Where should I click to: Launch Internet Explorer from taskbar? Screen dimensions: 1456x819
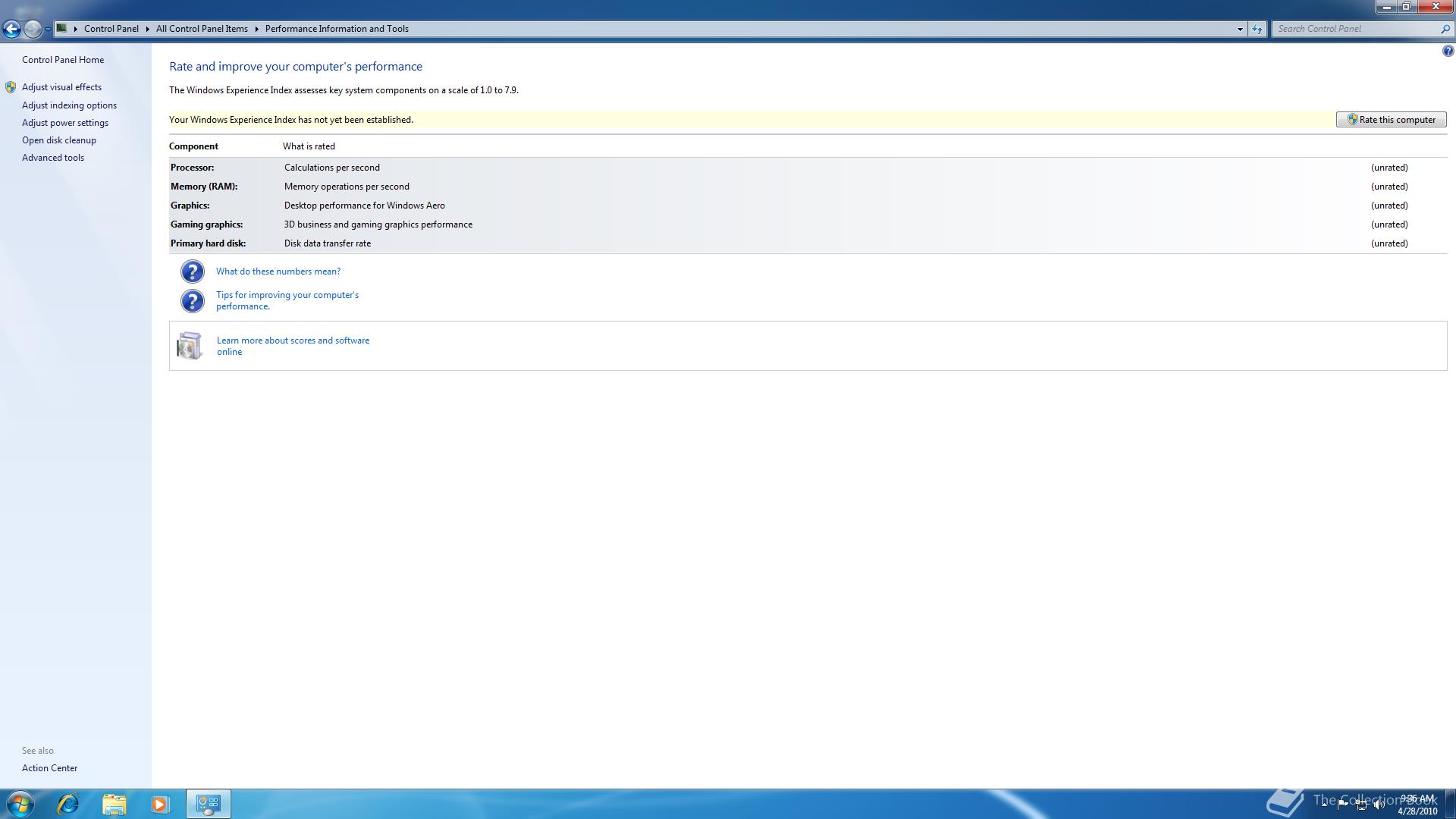click(x=68, y=804)
